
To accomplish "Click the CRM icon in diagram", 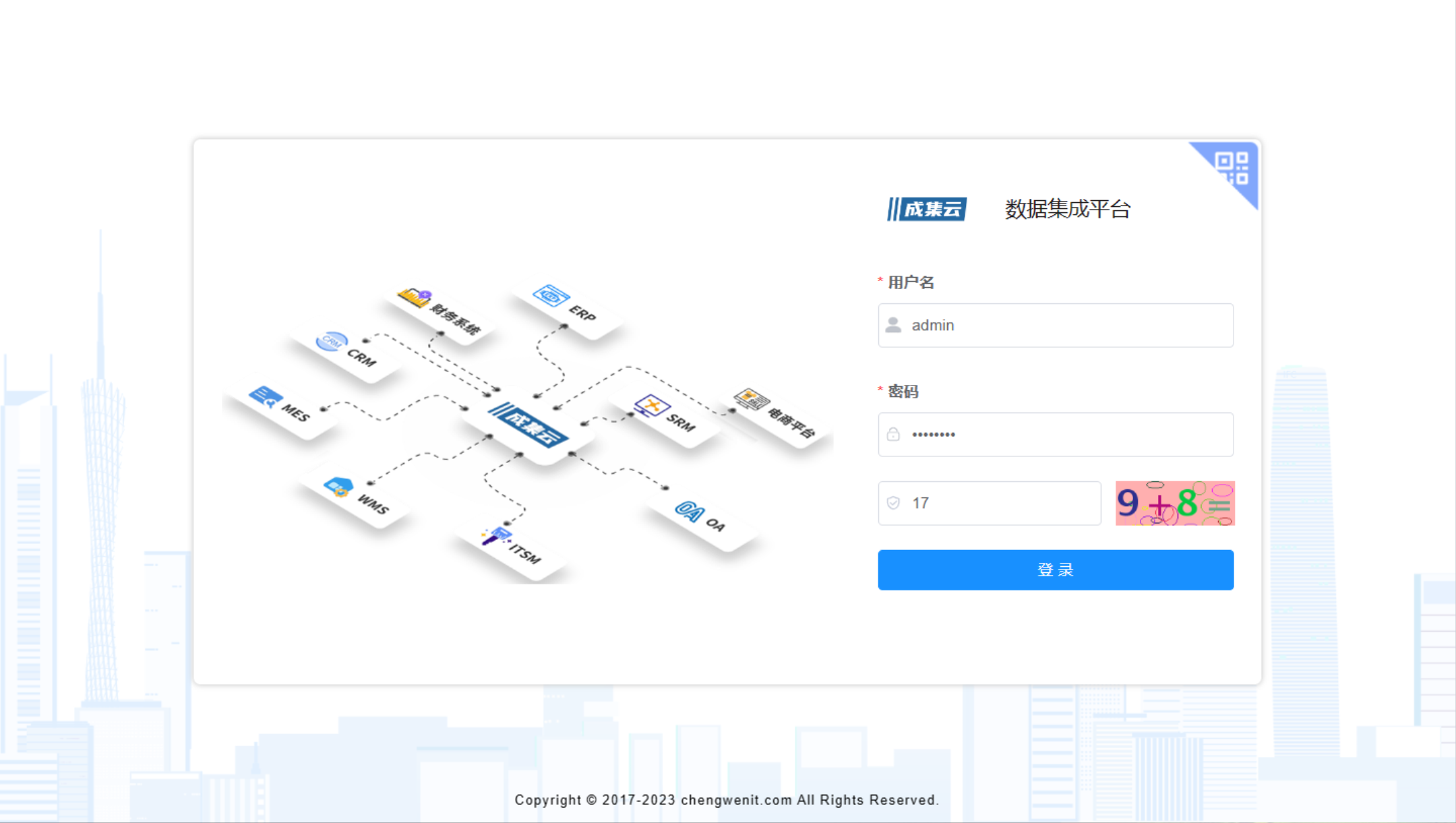I will click(332, 342).
